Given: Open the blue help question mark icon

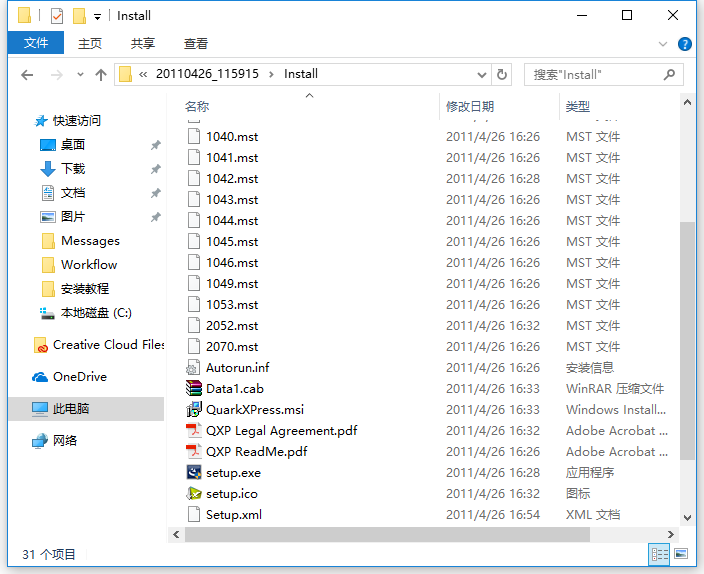Looking at the screenshot, I should [x=685, y=44].
